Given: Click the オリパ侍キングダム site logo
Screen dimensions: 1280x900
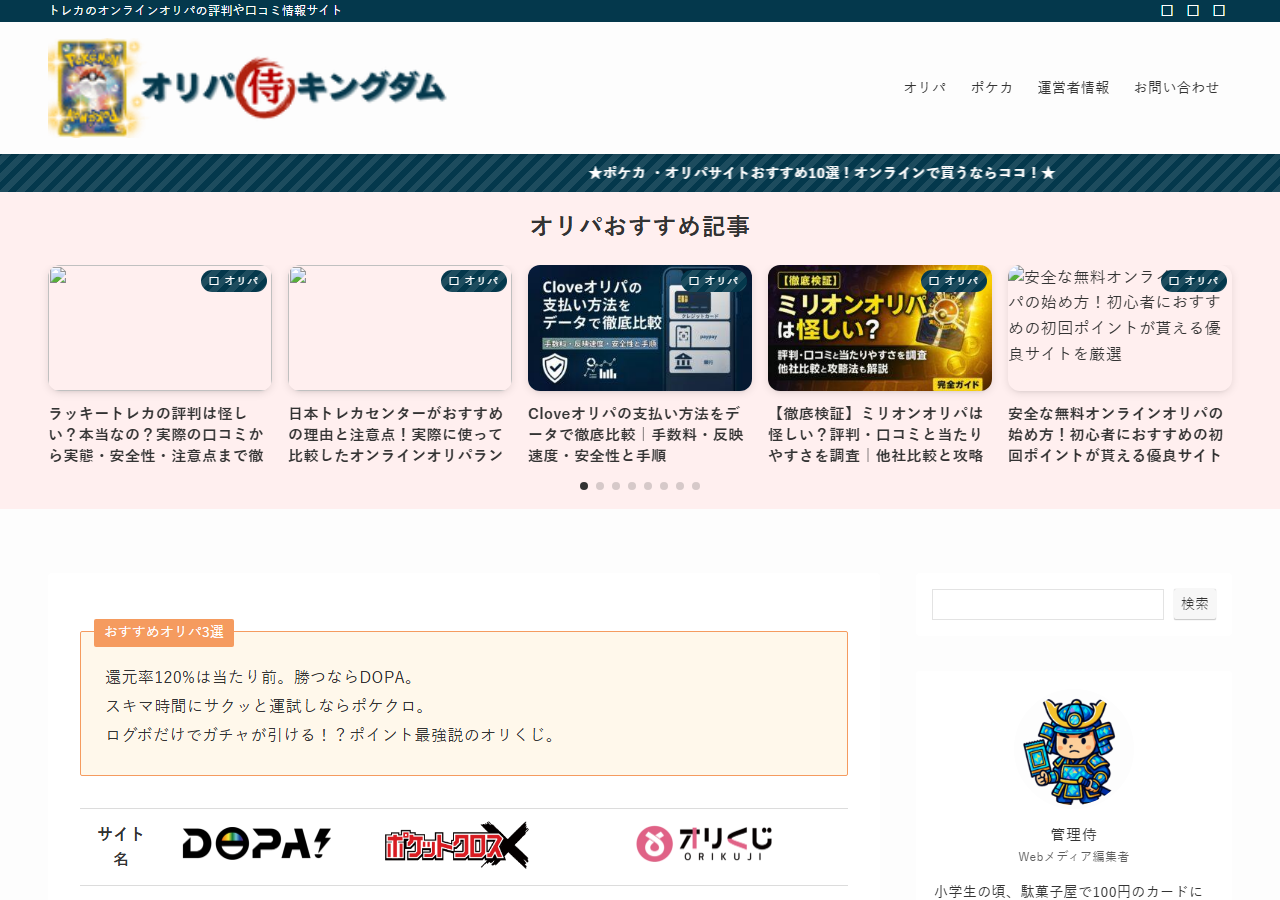Looking at the screenshot, I should [247, 88].
